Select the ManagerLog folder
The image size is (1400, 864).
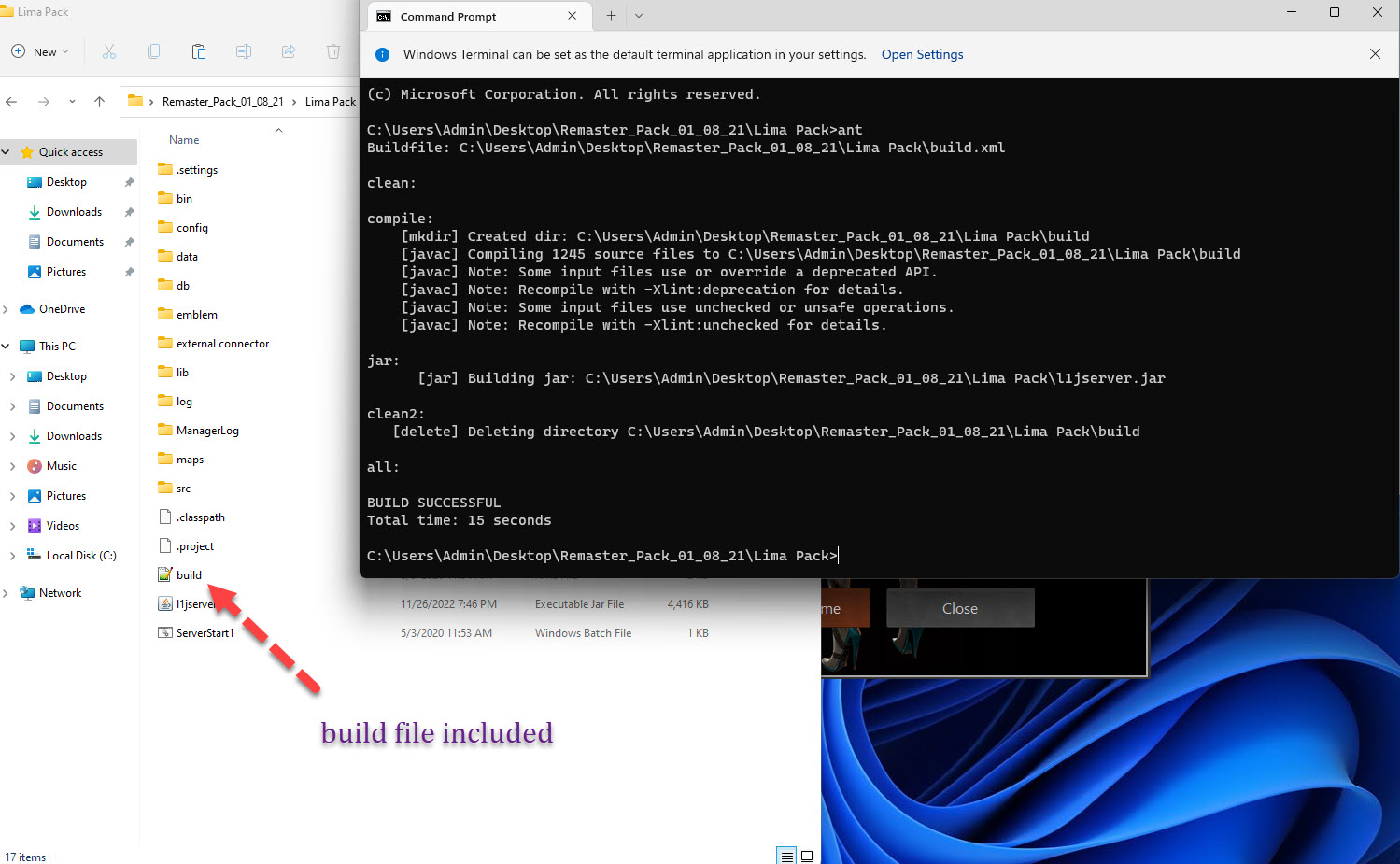point(207,431)
